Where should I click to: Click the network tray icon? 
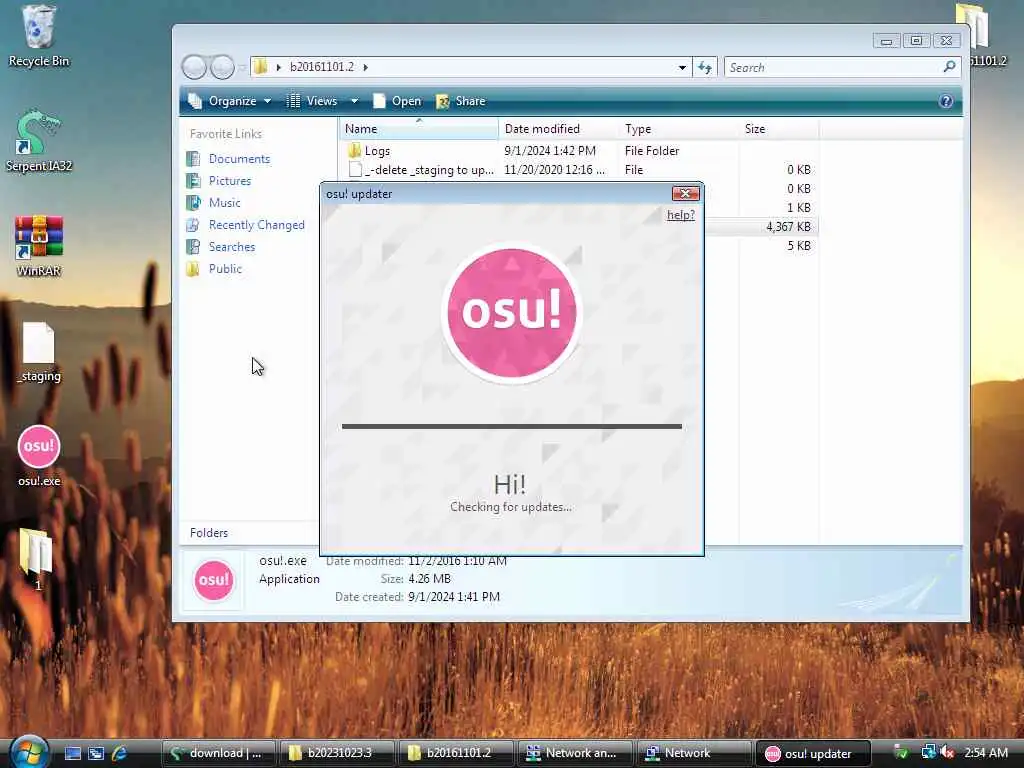click(928, 752)
